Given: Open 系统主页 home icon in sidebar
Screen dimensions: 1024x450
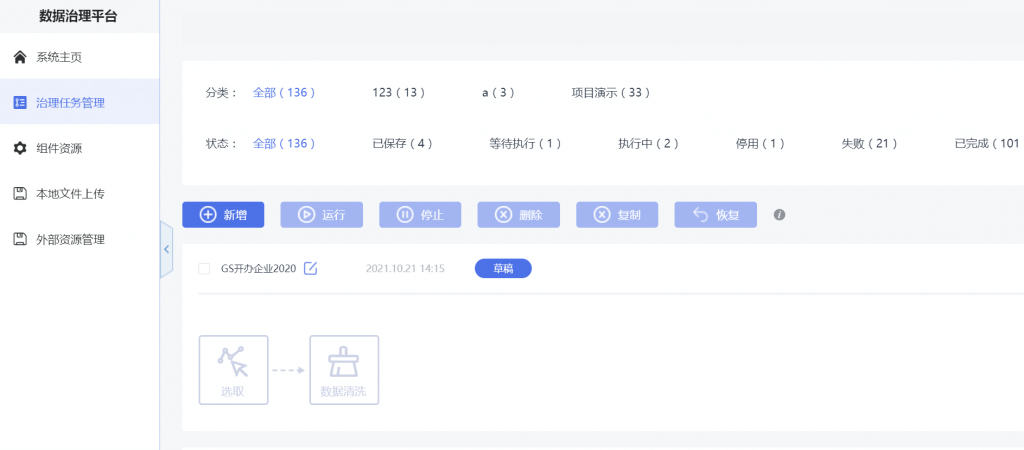Looking at the screenshot, I should click(x=20, y=57).
